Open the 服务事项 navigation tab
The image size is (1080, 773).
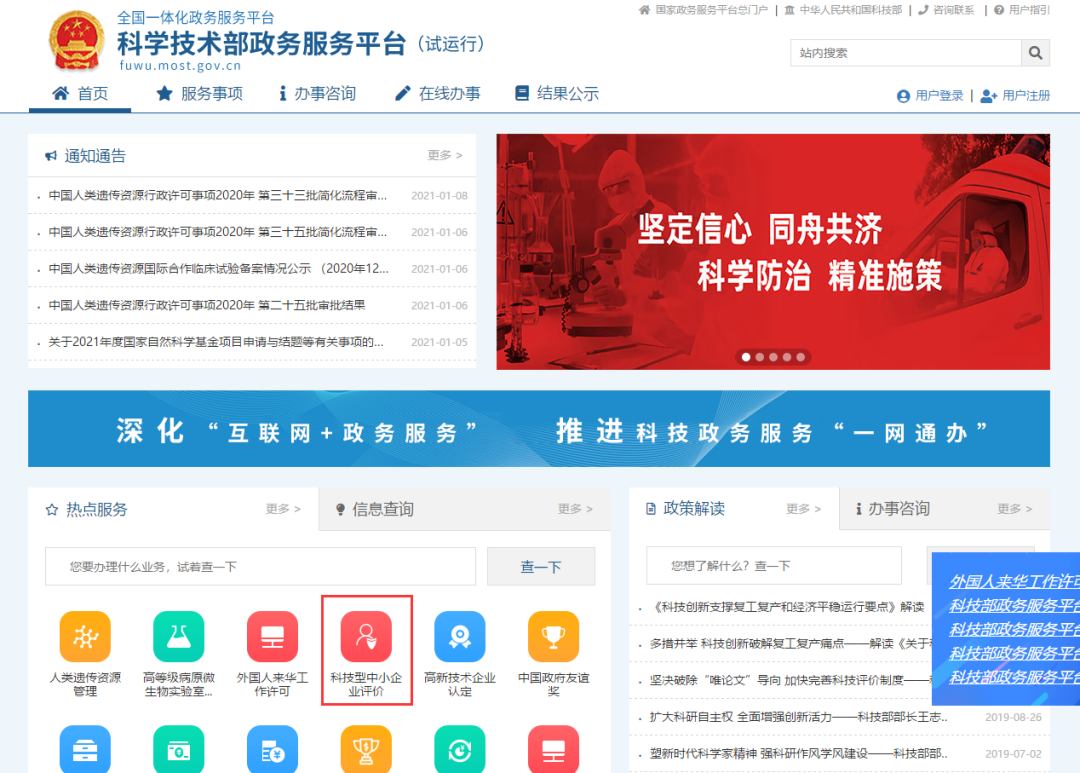(x=199, y=94)
